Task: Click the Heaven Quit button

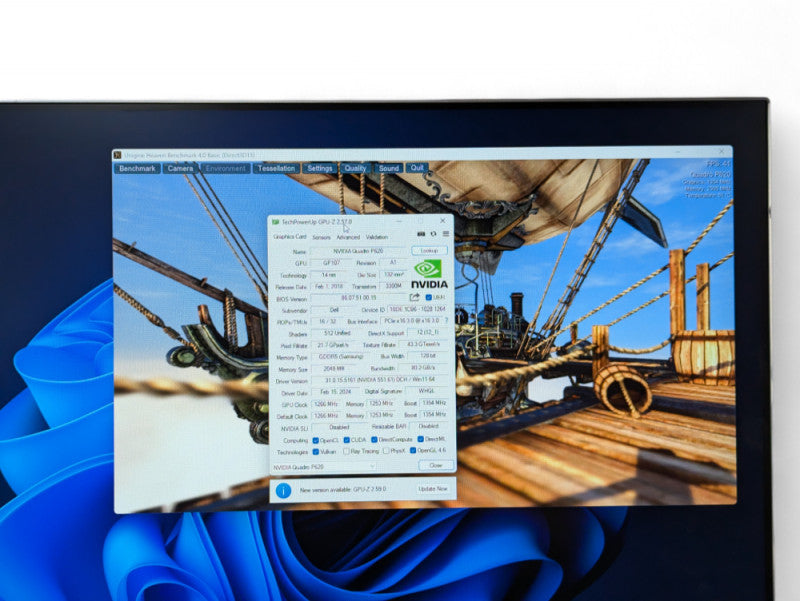Action: (x=417, y=167)
